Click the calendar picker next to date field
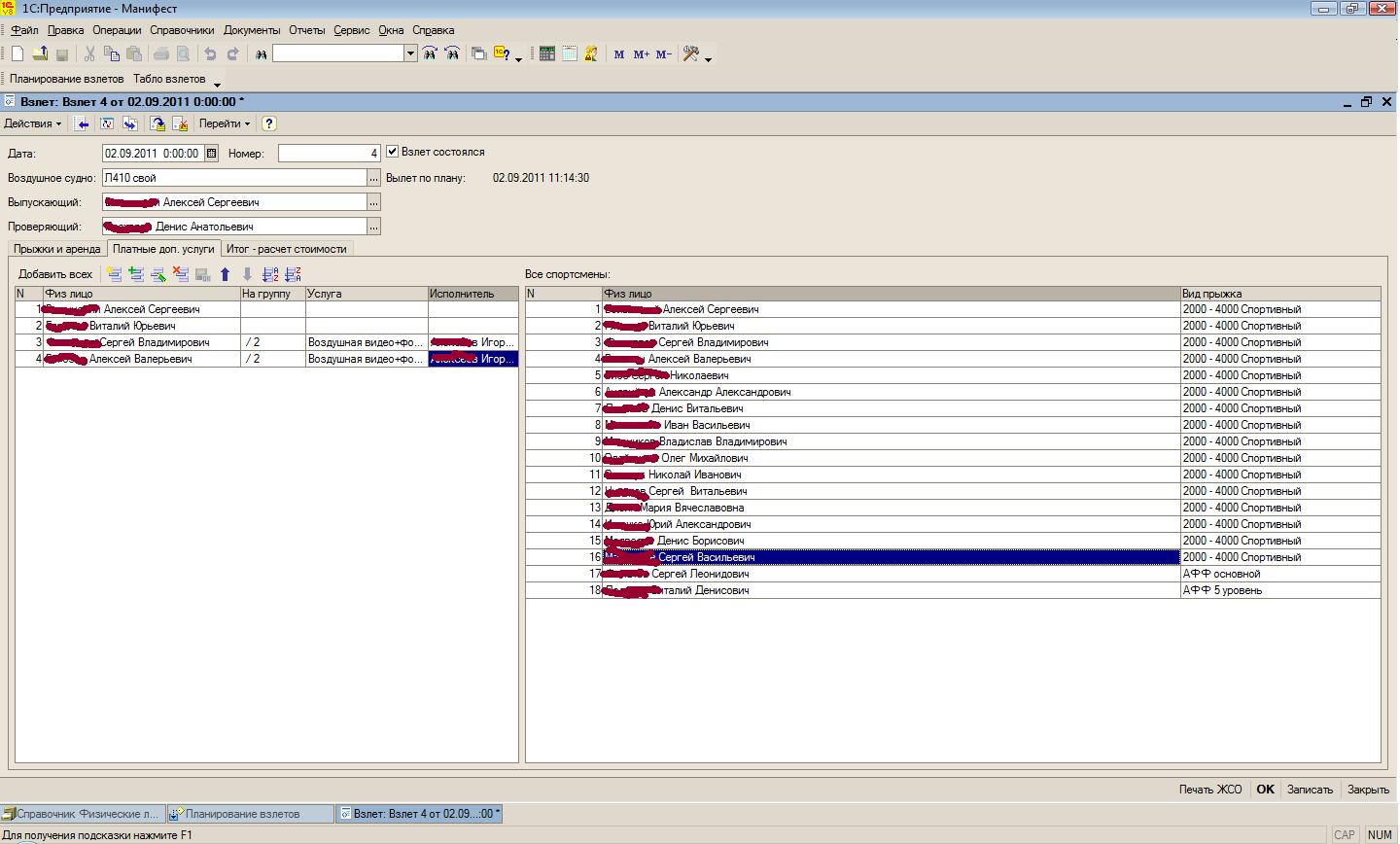The height and width of the screenshot is (844, 1400). 212,153
